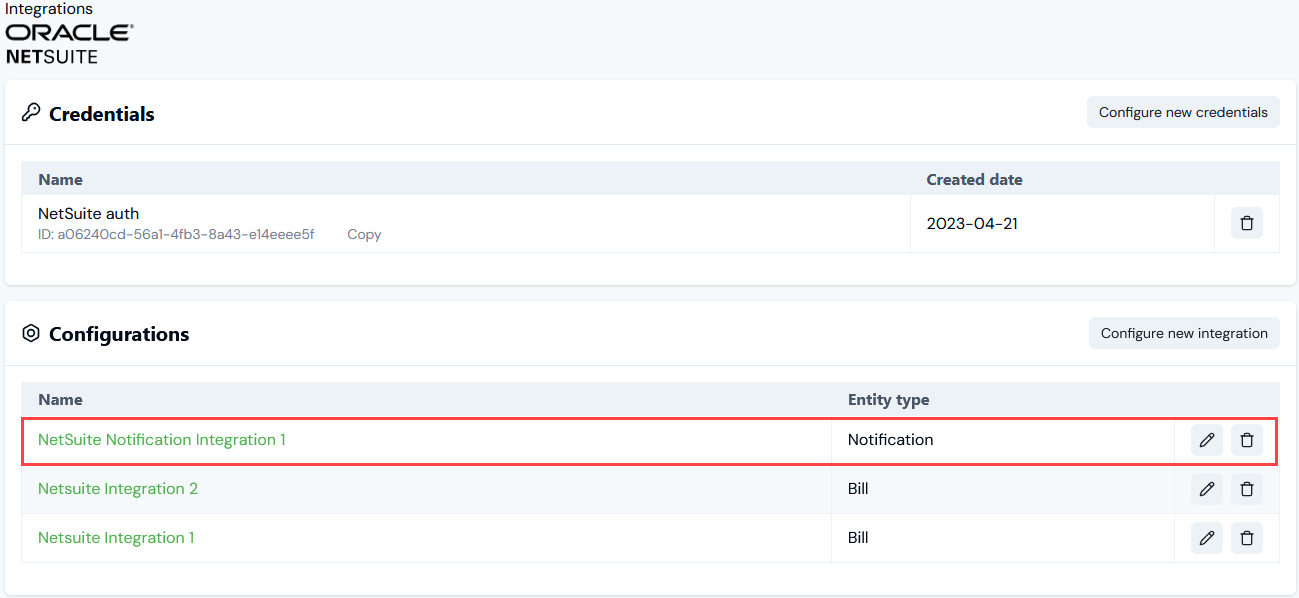Screen dimensions: 1299x598
Task: Delete Netsuite Integration 2
Action: pos(1246,489)
